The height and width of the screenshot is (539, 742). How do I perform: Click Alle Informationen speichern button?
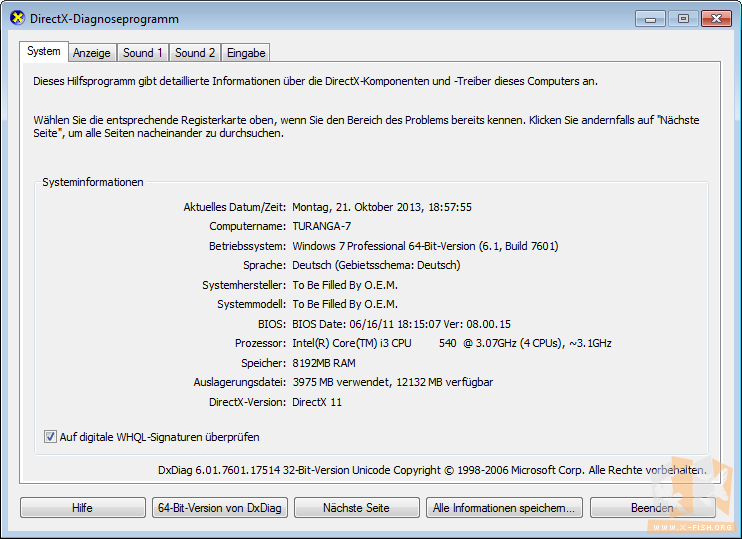coord(504,508)
